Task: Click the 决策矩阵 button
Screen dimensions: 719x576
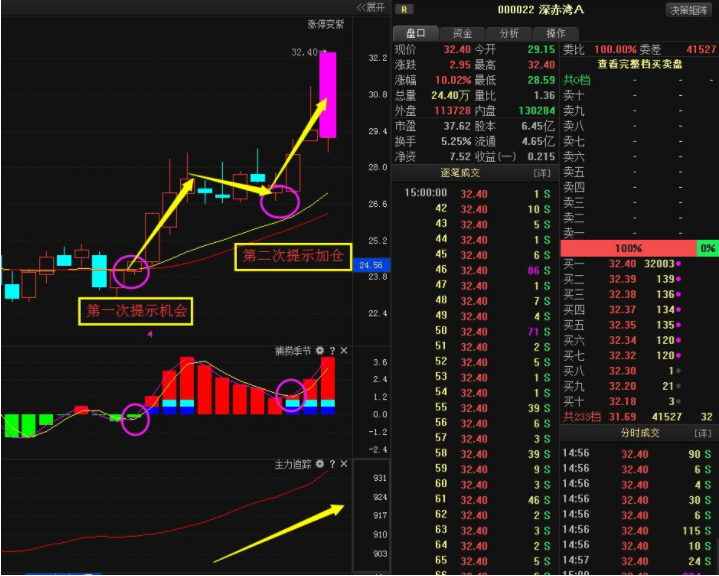Action: coord(688,10)
